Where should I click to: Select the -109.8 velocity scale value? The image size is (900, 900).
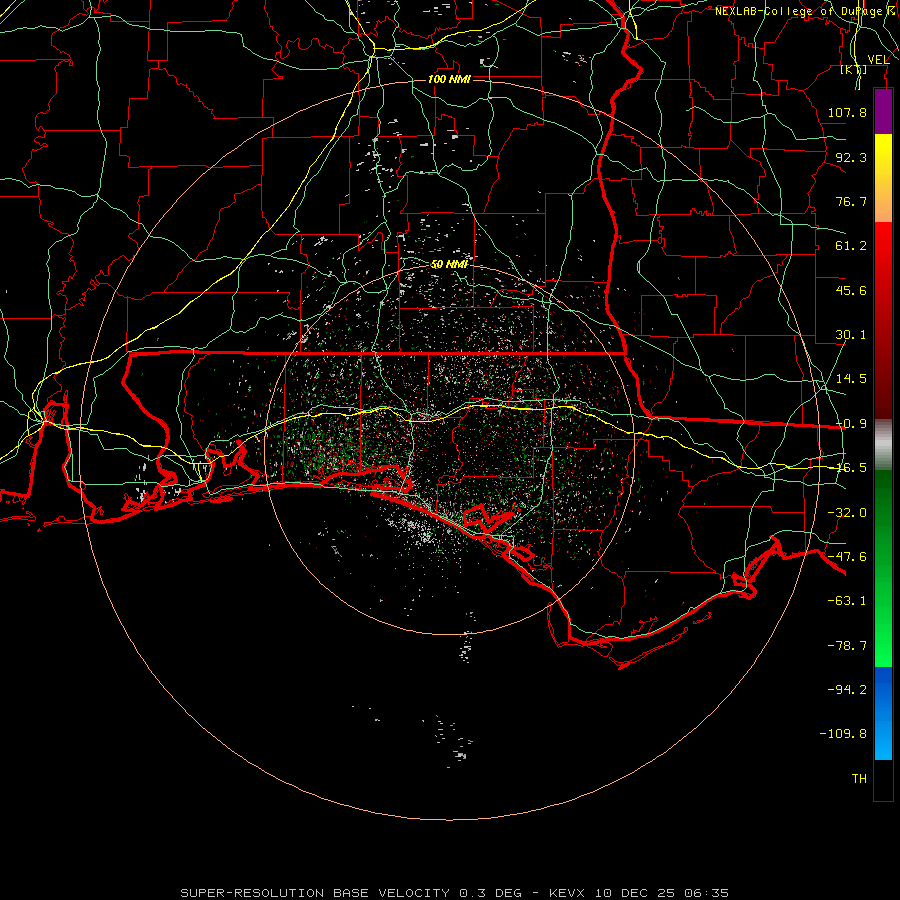pyautogui.click(x=843, y=734)
